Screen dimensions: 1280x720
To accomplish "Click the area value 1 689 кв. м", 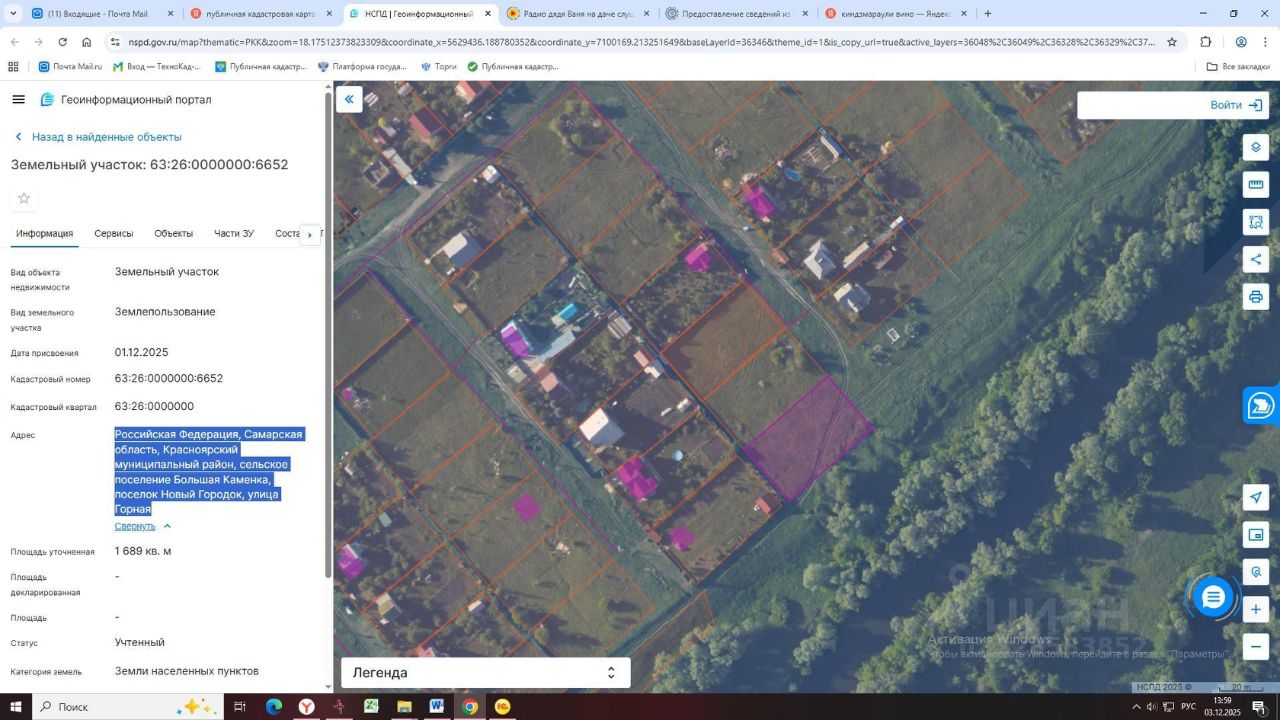I will click(x=143, y=551).
